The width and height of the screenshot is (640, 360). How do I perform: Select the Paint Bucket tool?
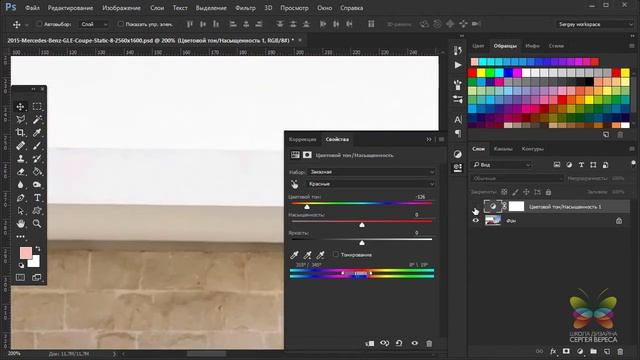coord(37,171)
